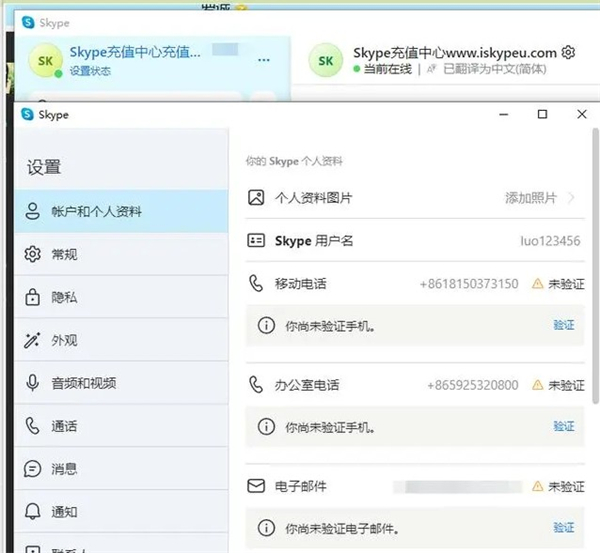Click the 当前在线 status in chat header
Screen dimensions: 600x553
pos(388,69)
